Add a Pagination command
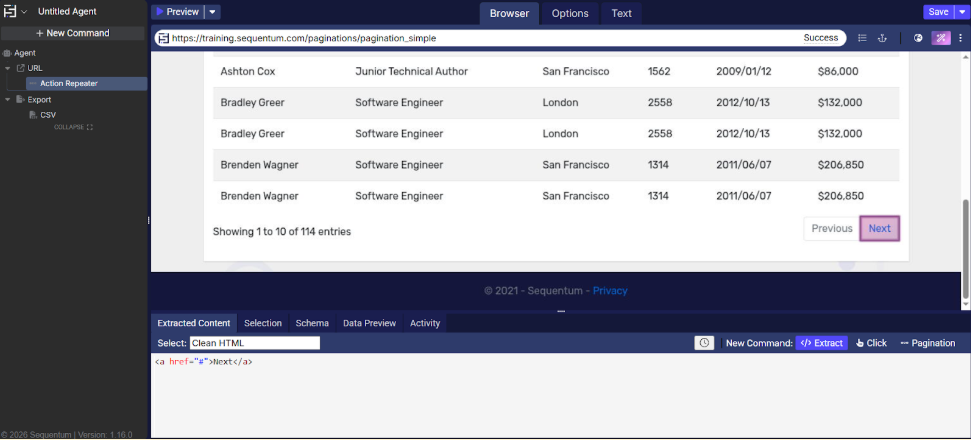The image size is (971, 440). pos(927,343)
